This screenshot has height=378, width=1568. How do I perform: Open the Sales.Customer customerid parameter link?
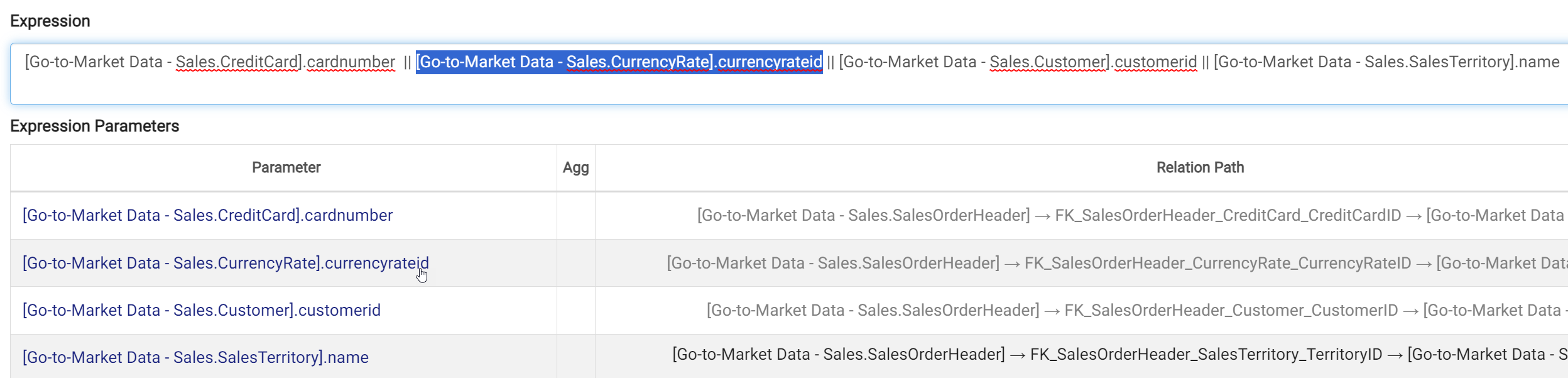tap(201, 311)
